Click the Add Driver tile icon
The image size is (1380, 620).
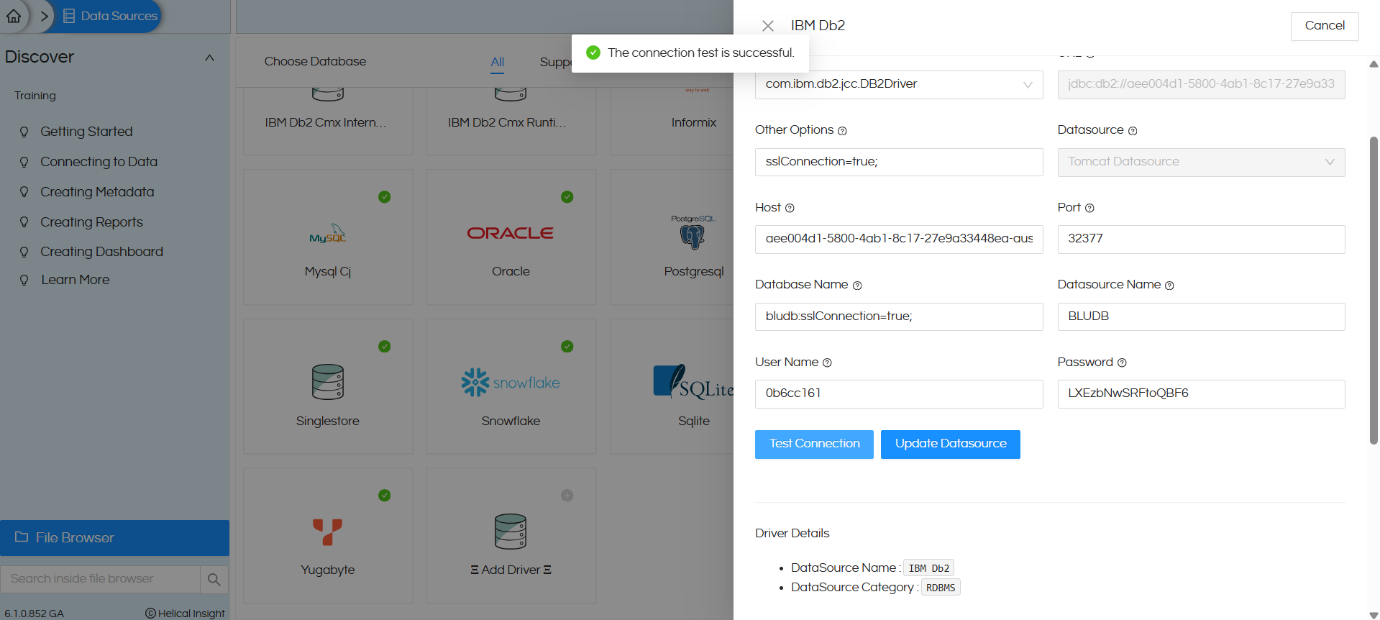coord(510,530)
